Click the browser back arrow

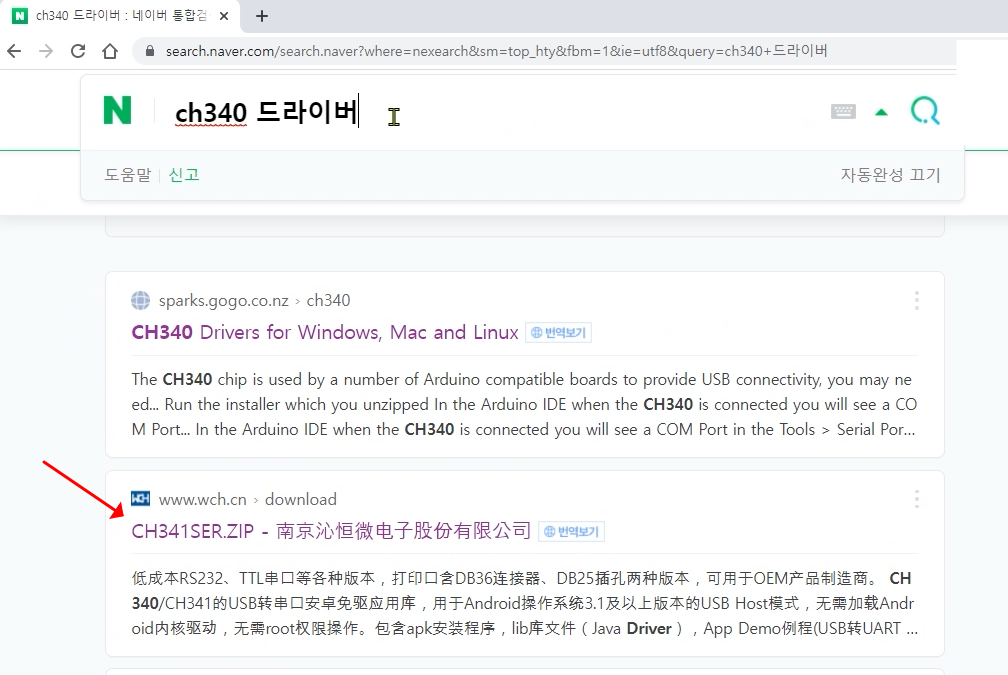click(14, 51)
